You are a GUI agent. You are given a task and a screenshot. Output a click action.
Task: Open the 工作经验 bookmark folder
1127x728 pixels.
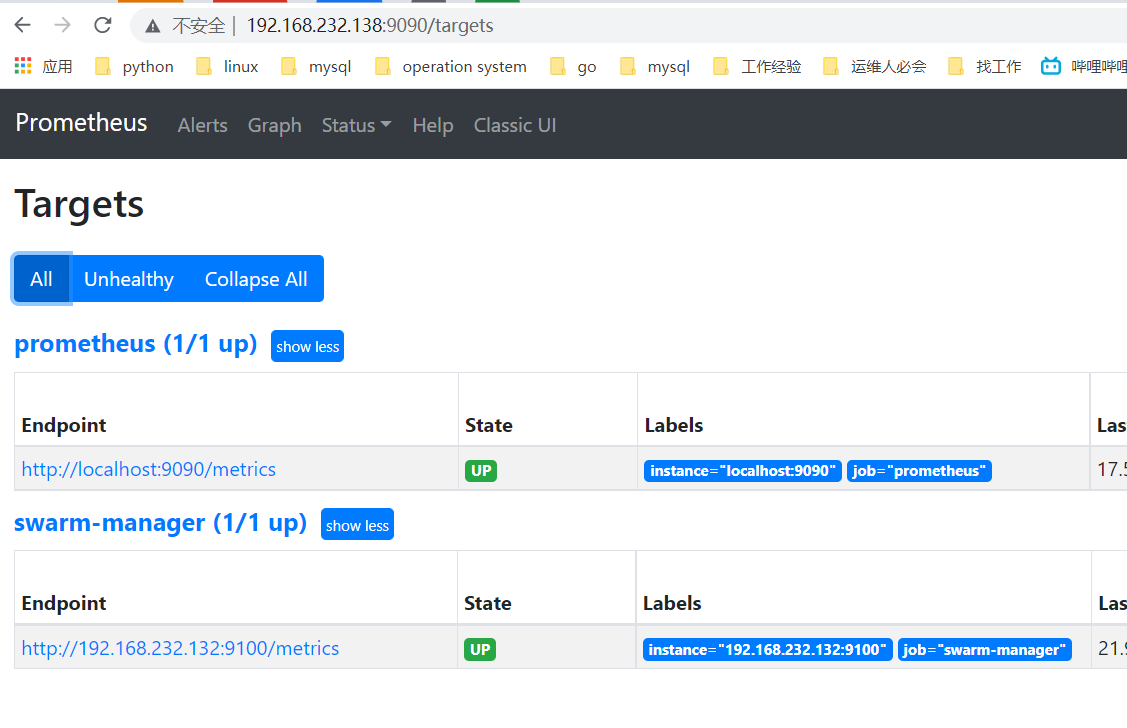click(757, 67)
